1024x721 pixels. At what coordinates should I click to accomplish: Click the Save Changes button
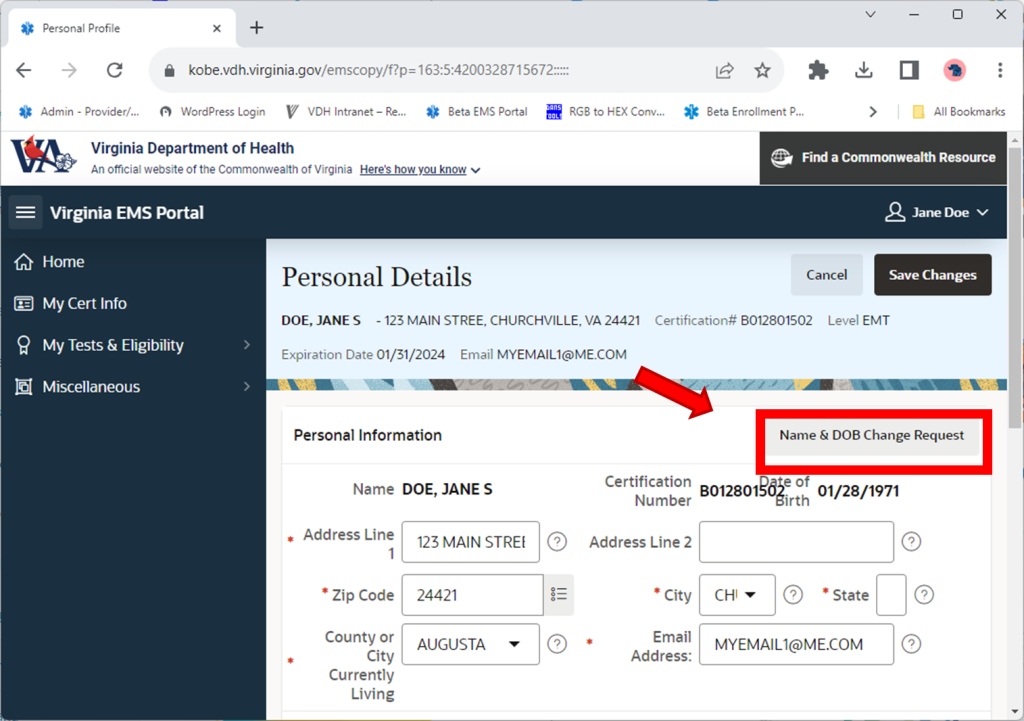[932, 275]
